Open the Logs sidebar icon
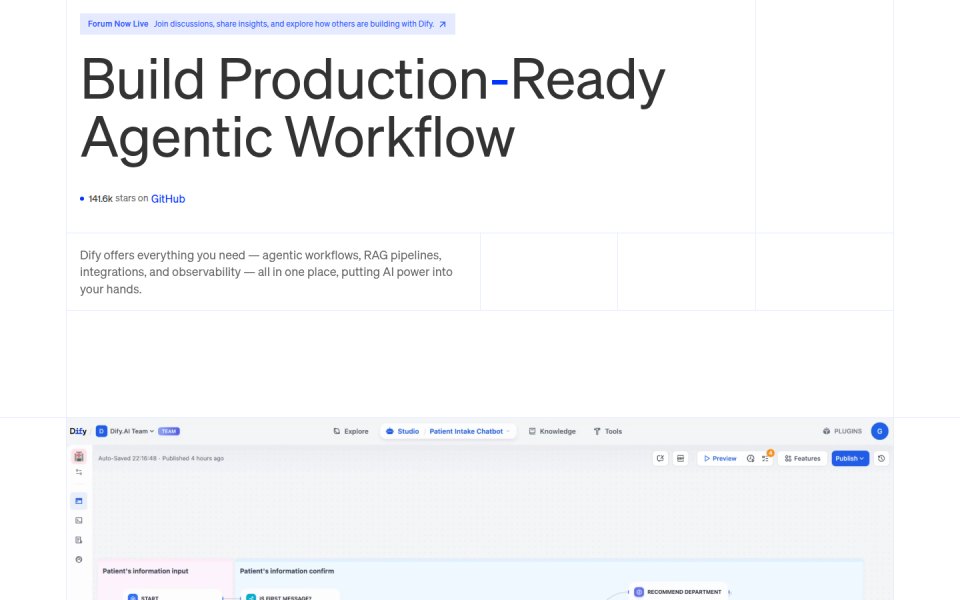This screenshot has height=600, width=960. [79, 540]
